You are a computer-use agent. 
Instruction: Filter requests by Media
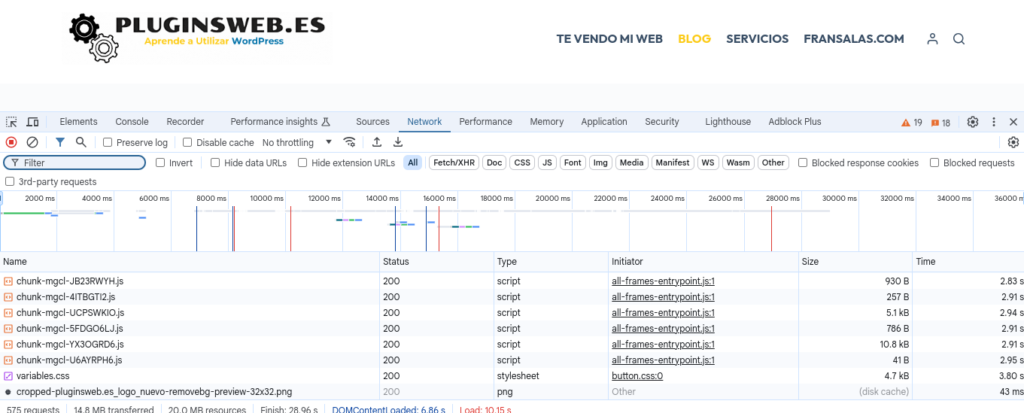(631, 163)
